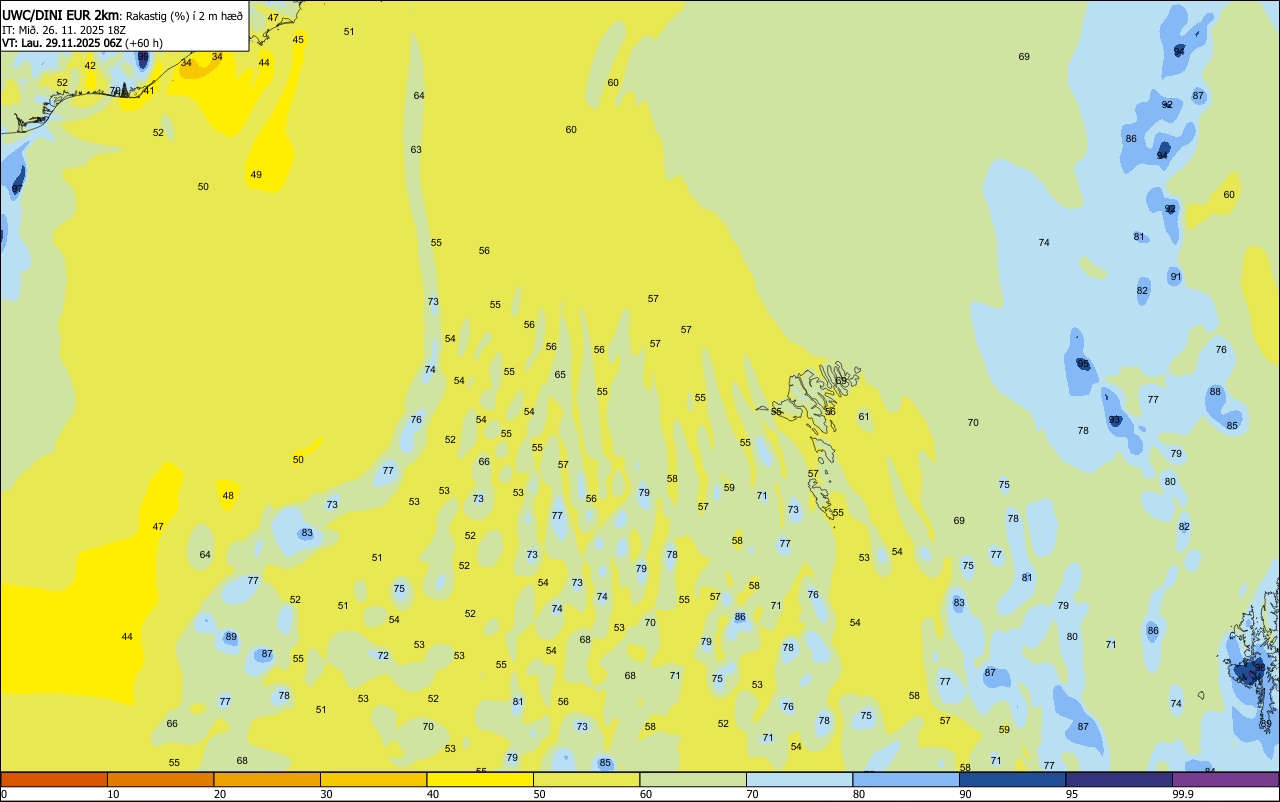Click the 'IT: Mið. 26. 11. 2025 18Z' line

64,30
